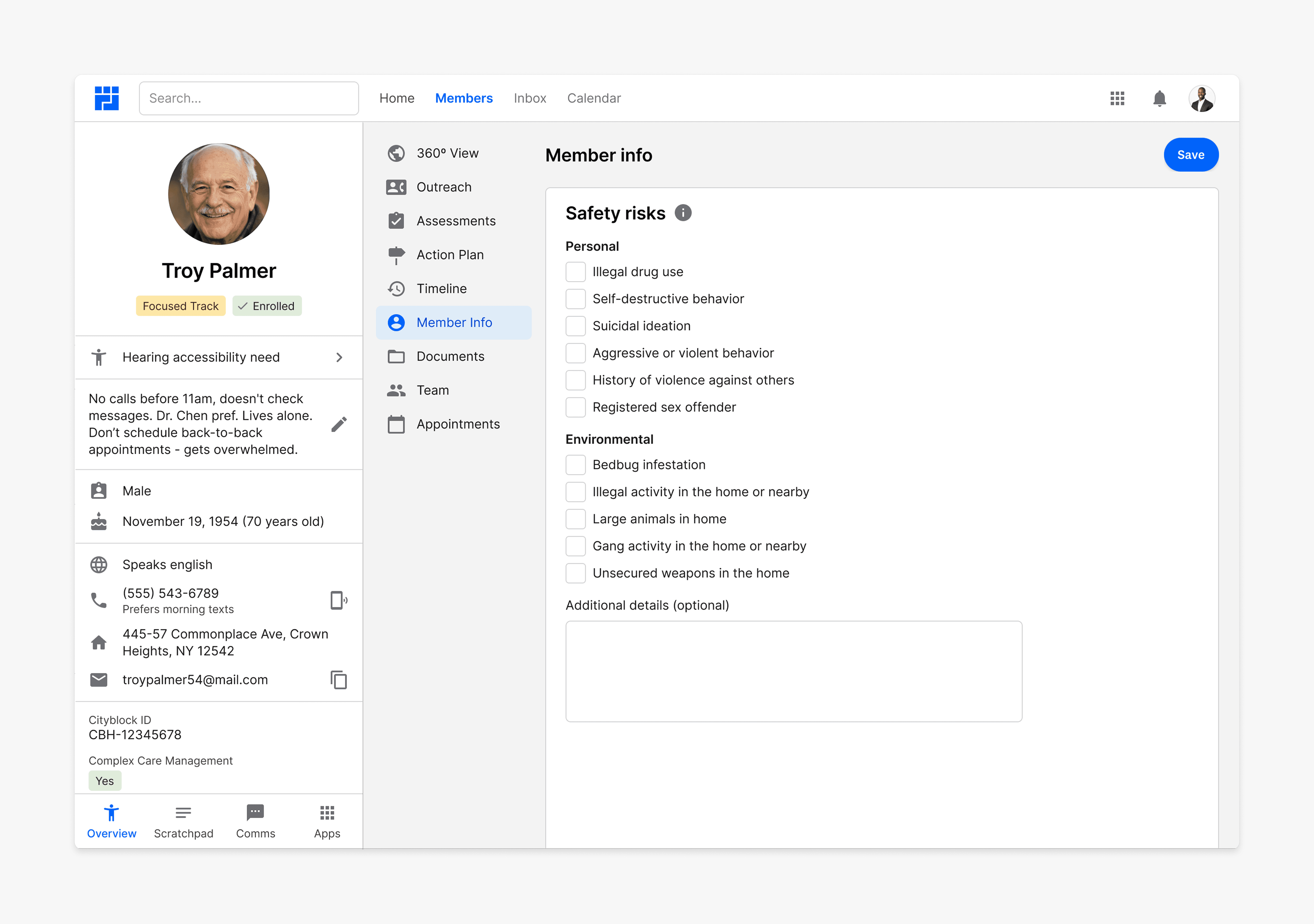Go to the Documents section
This screenshot has height=924, width=1314.
coord(450,356)
